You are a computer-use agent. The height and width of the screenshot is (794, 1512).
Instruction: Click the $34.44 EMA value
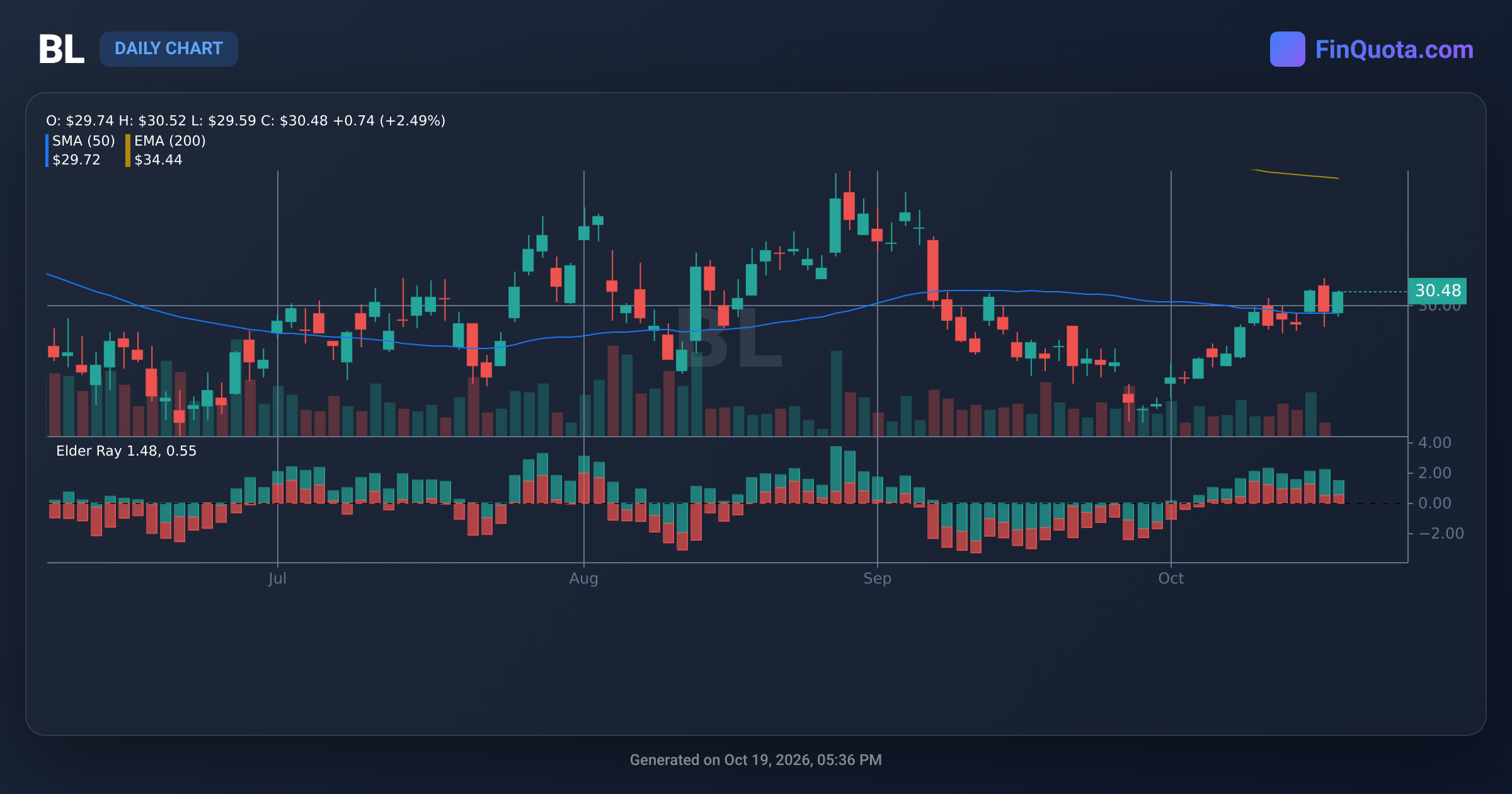(x=158, y=159)
